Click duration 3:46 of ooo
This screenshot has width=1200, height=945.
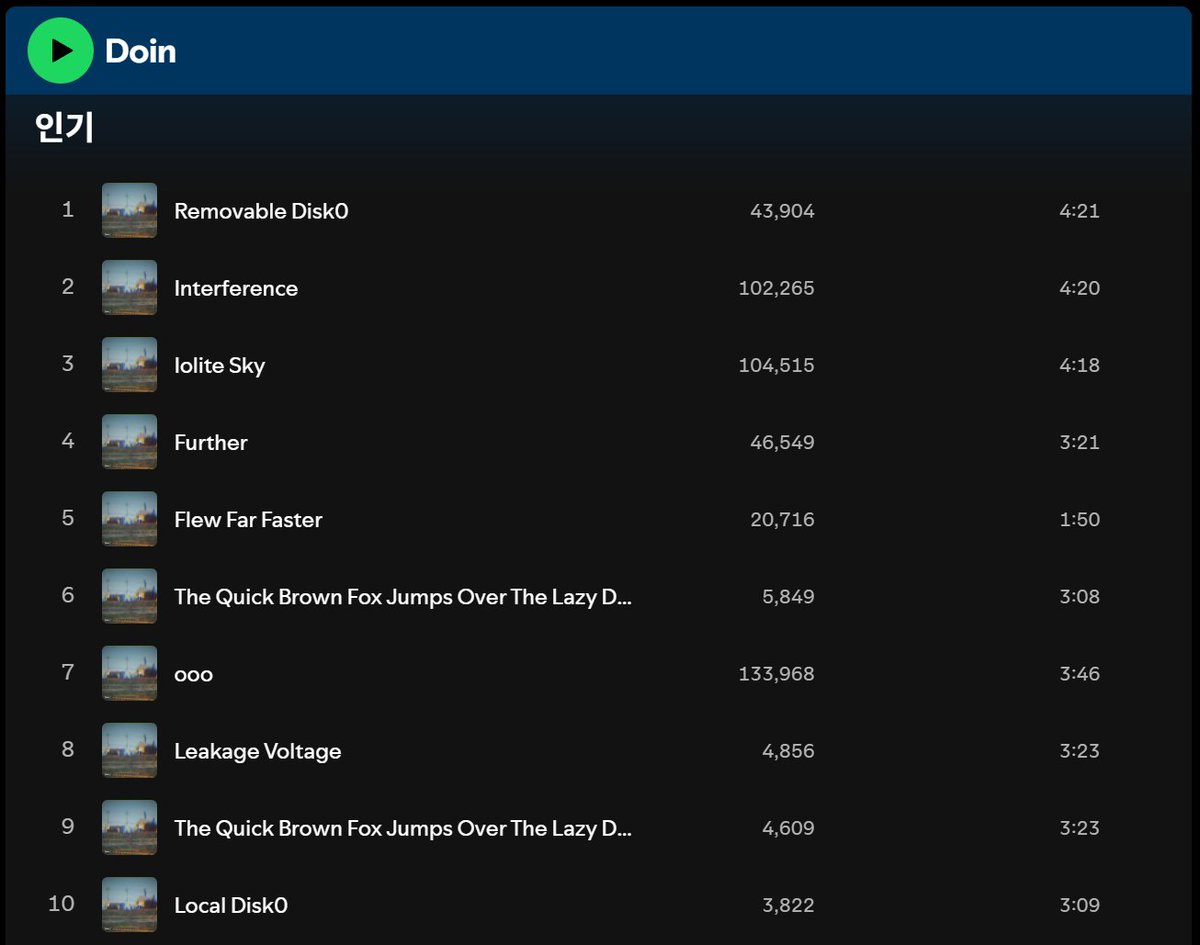[x=1080, y=674]
